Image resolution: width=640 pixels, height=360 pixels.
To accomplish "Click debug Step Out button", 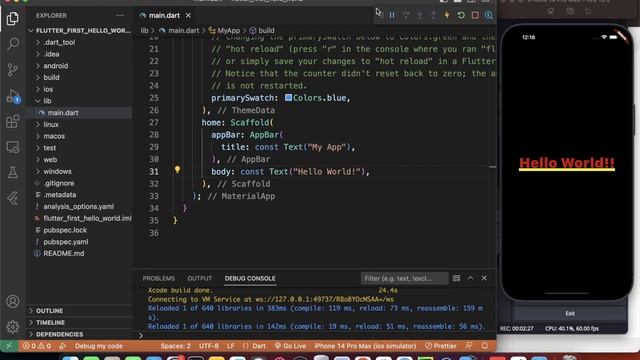I will tap(433, 15).
